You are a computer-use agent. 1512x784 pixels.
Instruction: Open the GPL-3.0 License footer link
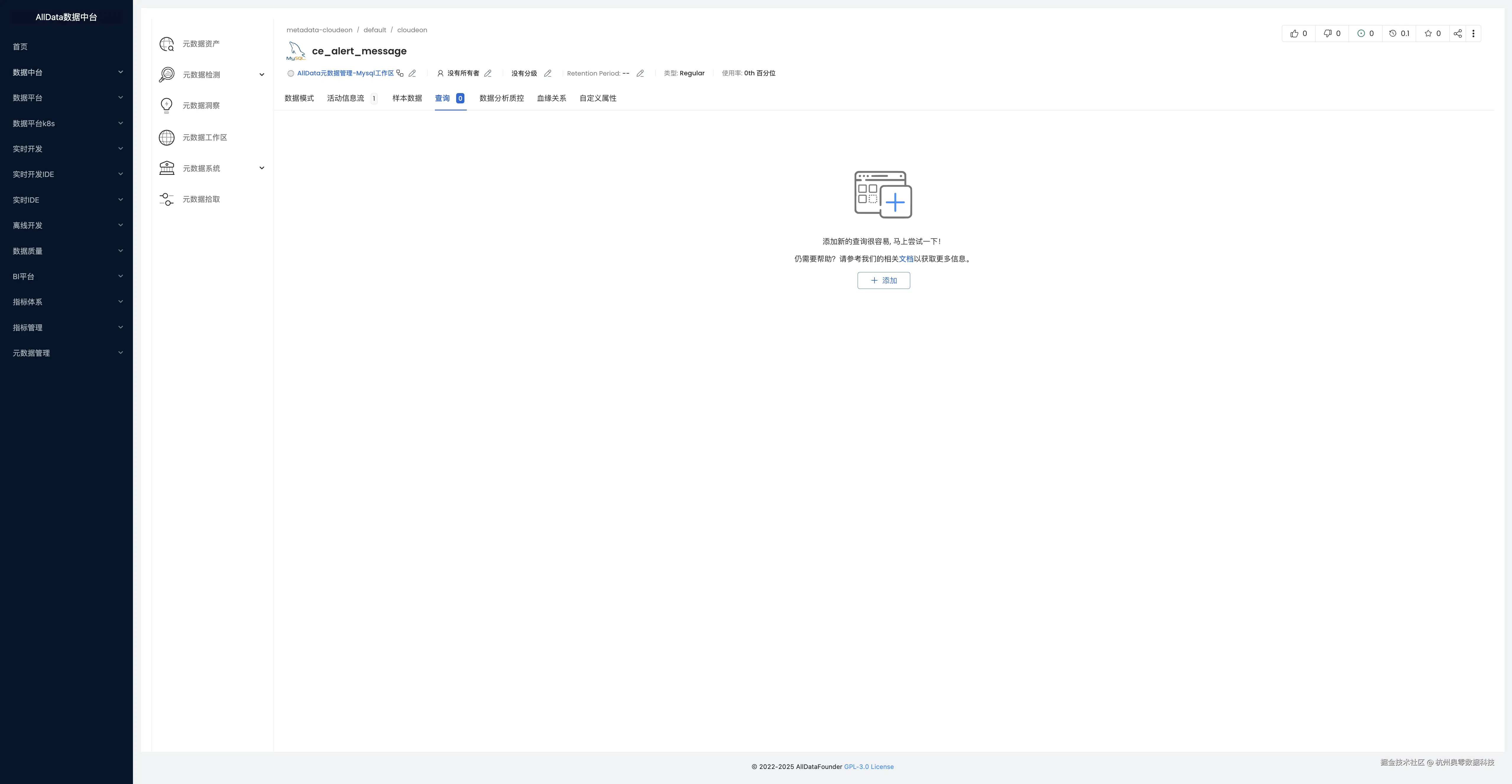coord(869,766)
